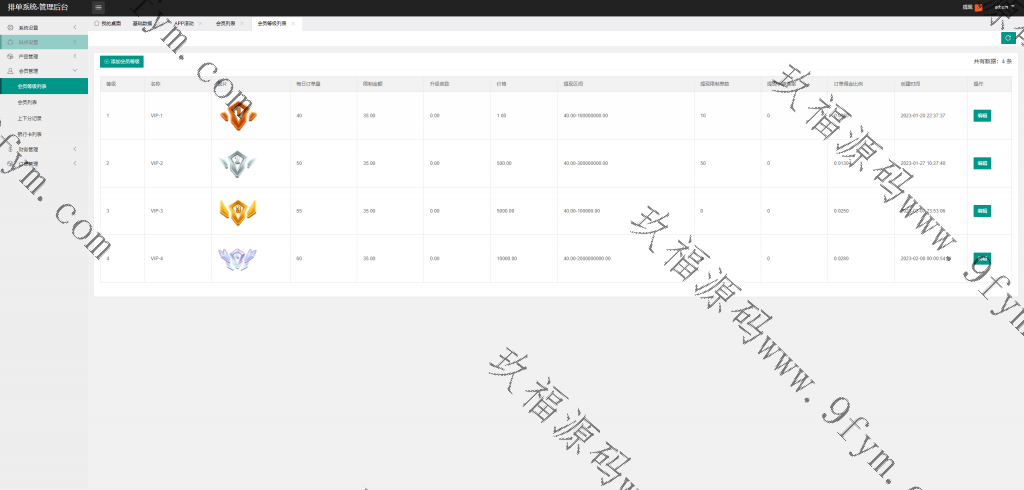
Task: Select 上下分记录 in the sidebar
Action: click(x=30, y=118)
